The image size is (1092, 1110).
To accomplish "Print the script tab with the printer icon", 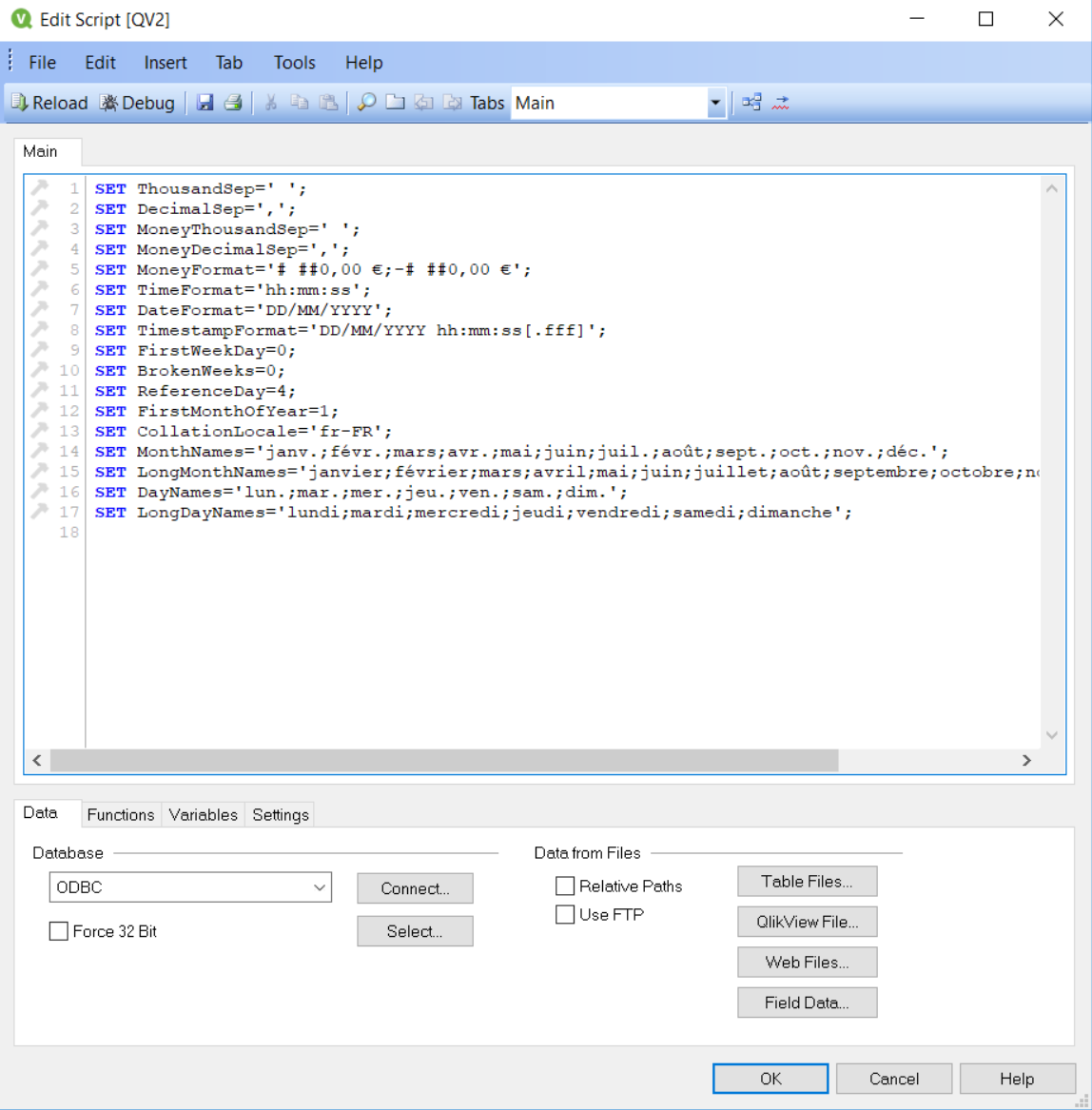I will pyautogui.click(x=234, y=104).
